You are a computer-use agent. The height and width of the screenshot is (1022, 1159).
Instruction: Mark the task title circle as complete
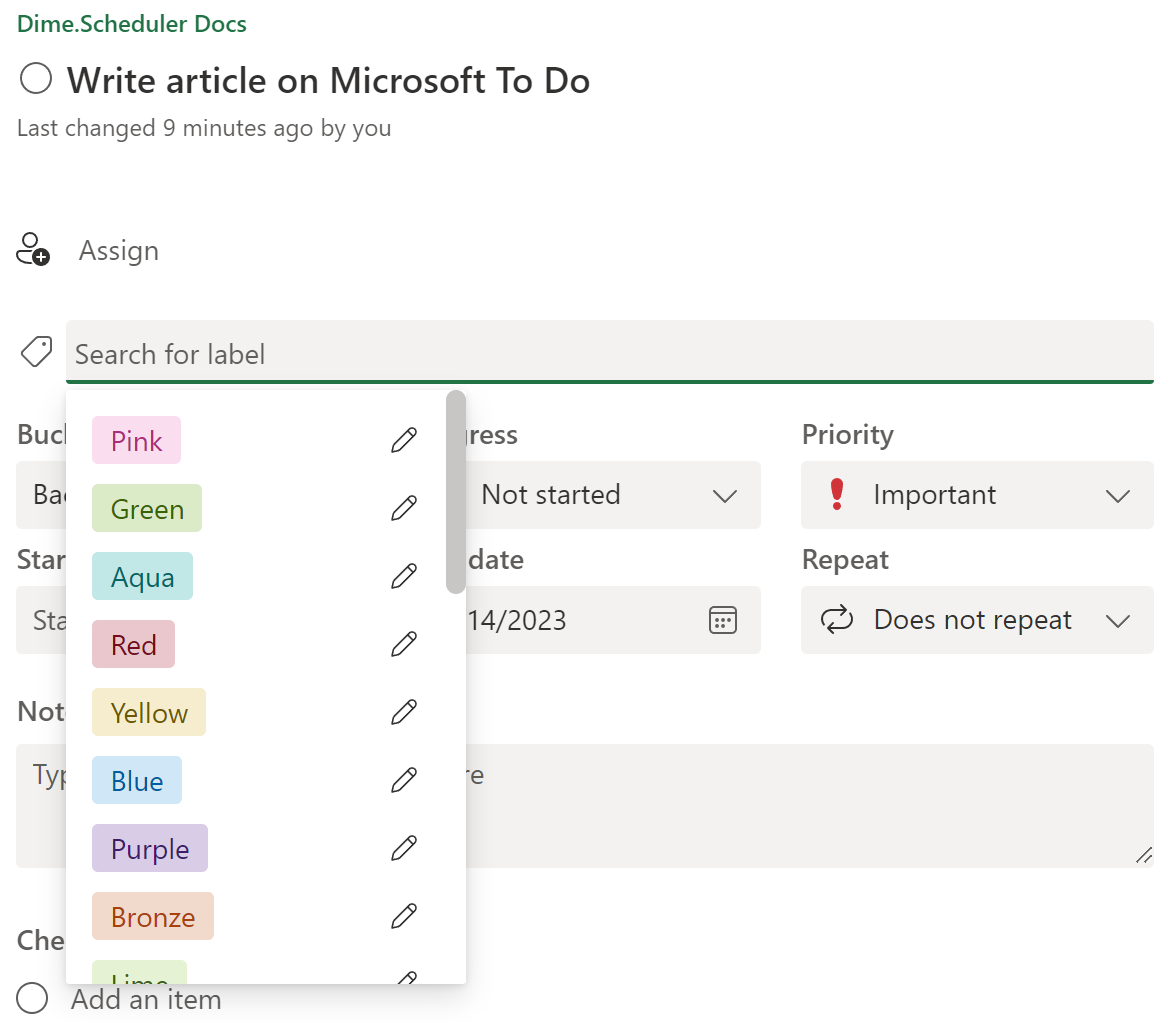tap(36, 79)
